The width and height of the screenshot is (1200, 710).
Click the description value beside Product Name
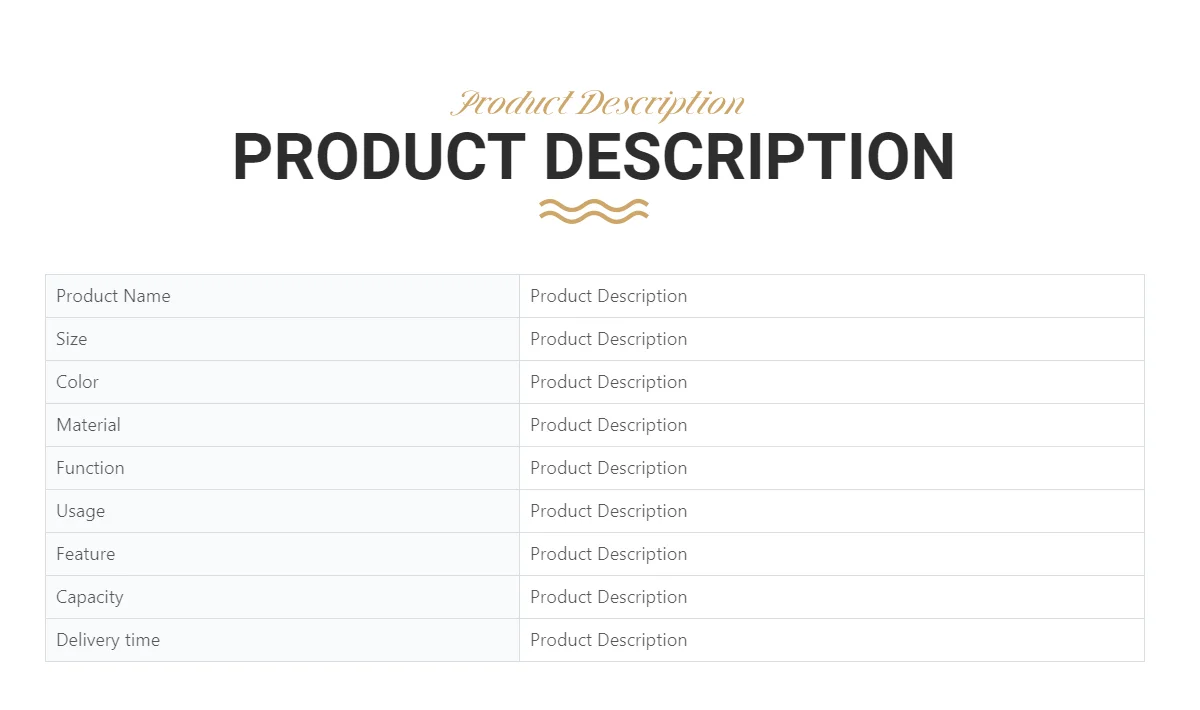click(x=609, y=296)
